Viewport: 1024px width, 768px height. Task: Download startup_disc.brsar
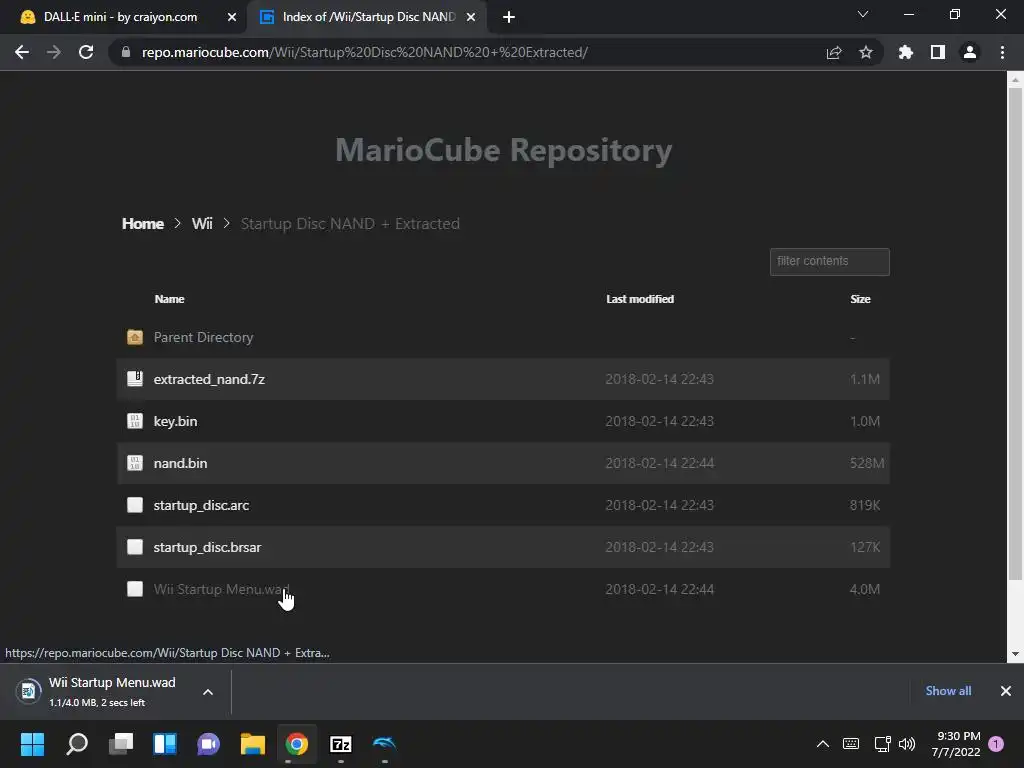click(207, 547)
